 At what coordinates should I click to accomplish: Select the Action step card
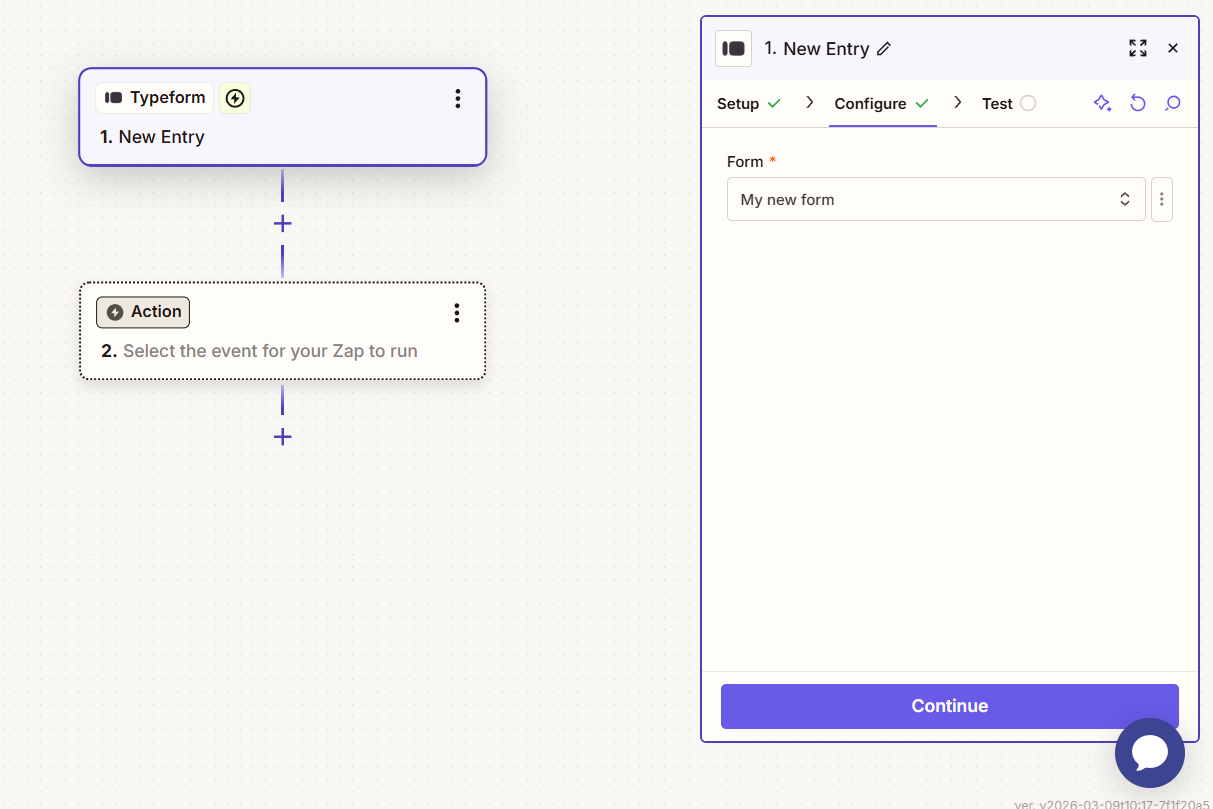pos(282,340)
